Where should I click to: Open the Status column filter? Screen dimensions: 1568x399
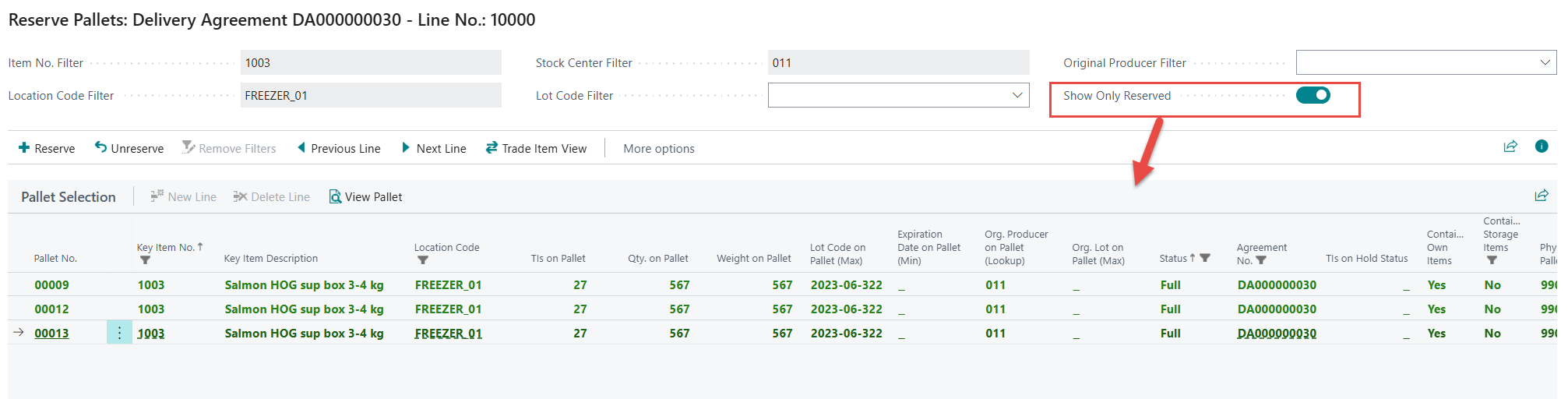1205,258
